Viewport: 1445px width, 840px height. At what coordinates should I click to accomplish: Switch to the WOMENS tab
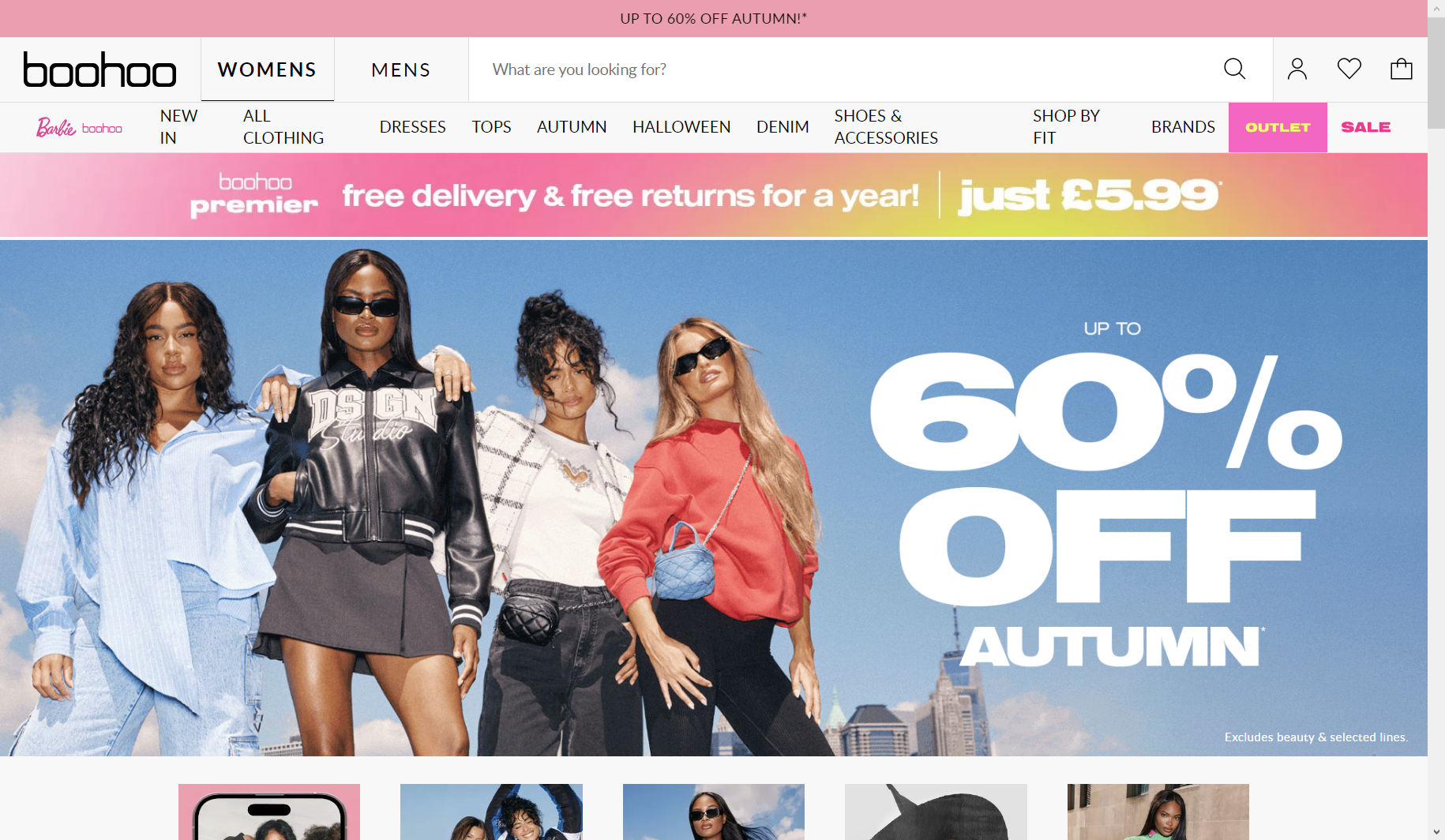click(x=267, y=69)
